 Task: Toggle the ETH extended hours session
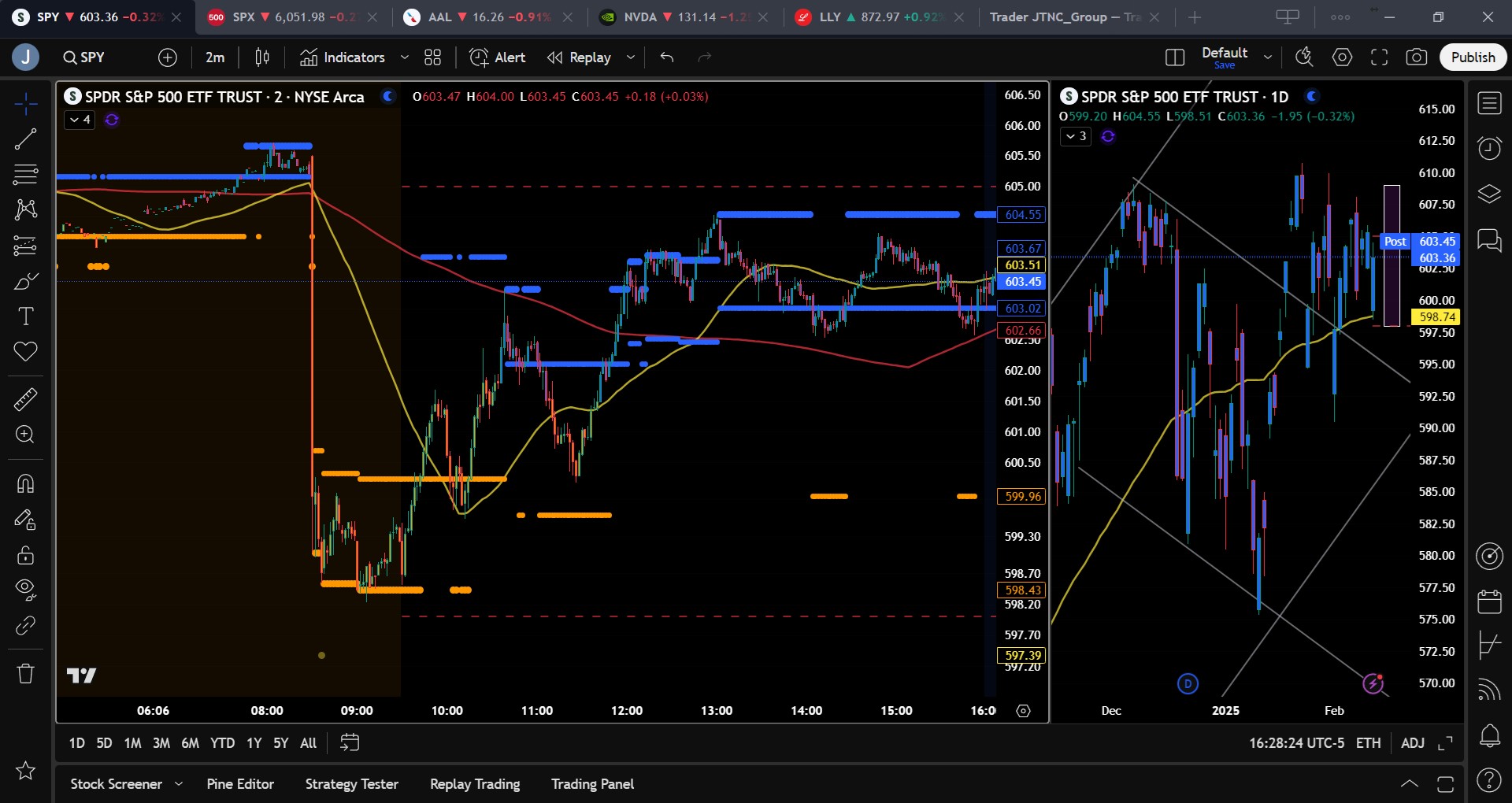click(x=1368, y=743)
